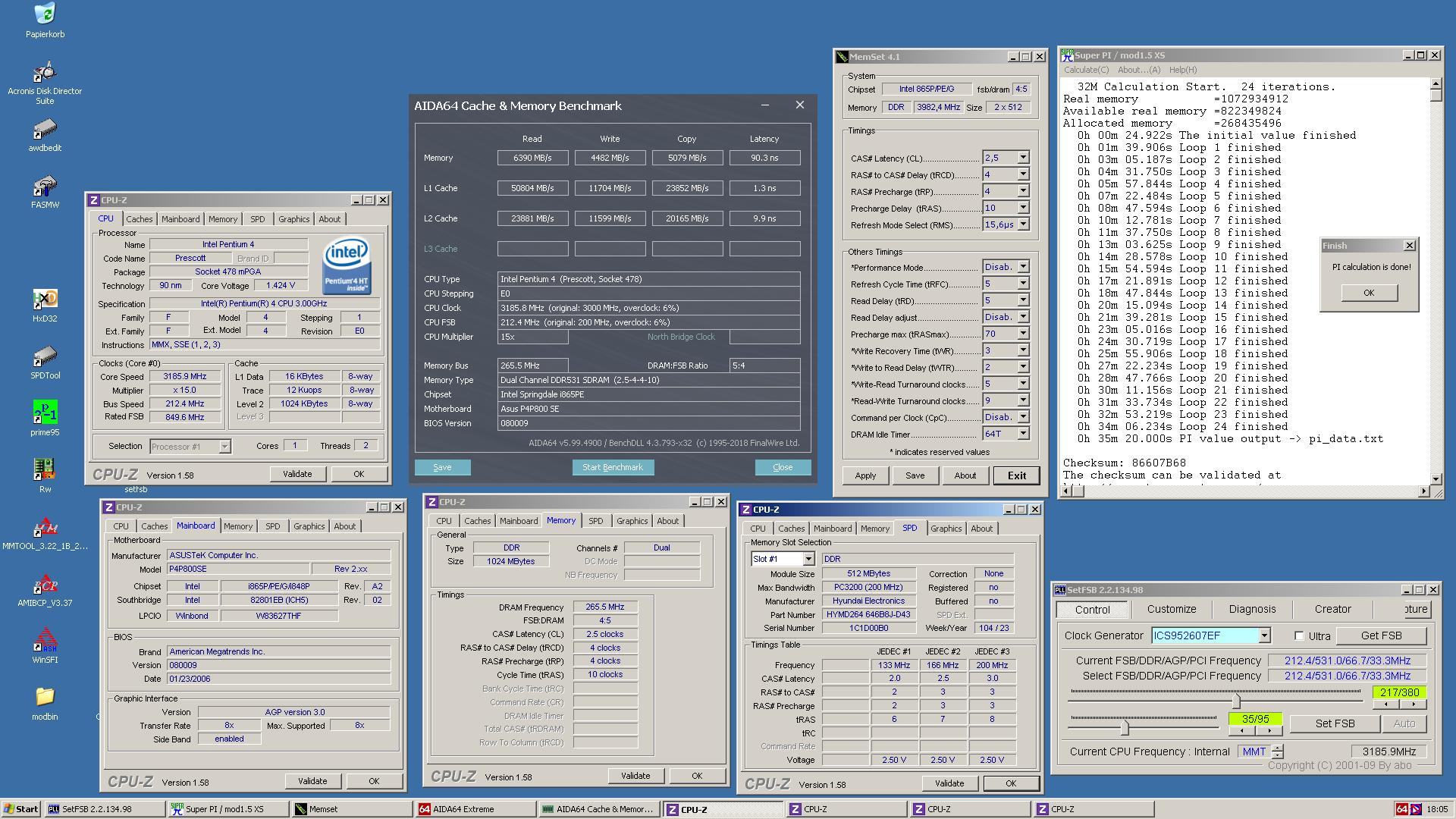Viewport: 1456px width, 819px height.
Task: Click Start Benchmark in AIDA64
Action: point(613,467)
